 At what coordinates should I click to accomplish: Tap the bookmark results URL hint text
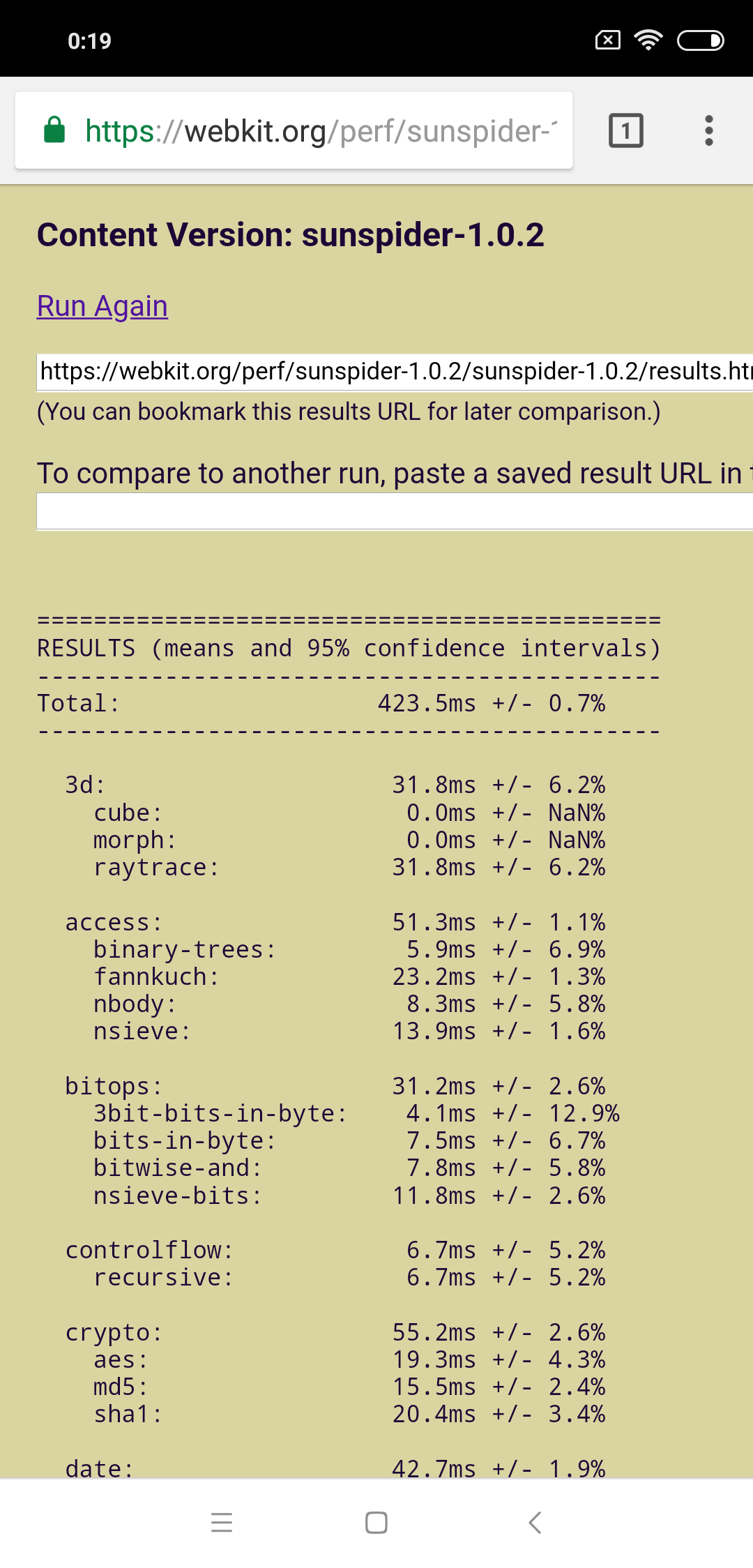[349, 412]
